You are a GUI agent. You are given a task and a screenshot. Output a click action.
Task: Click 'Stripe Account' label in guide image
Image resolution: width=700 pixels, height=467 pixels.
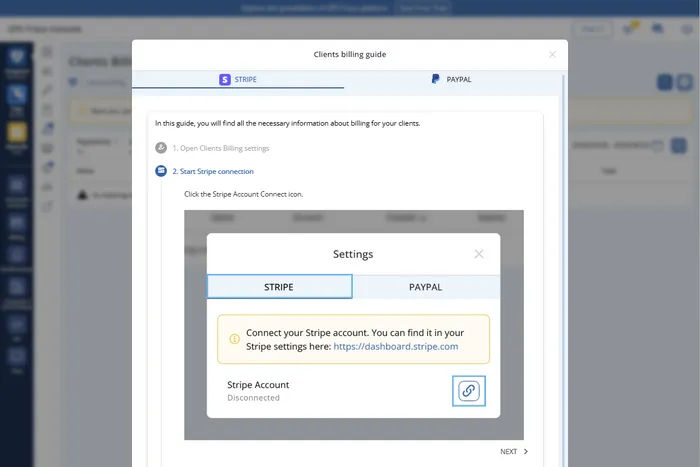[258, 385]
